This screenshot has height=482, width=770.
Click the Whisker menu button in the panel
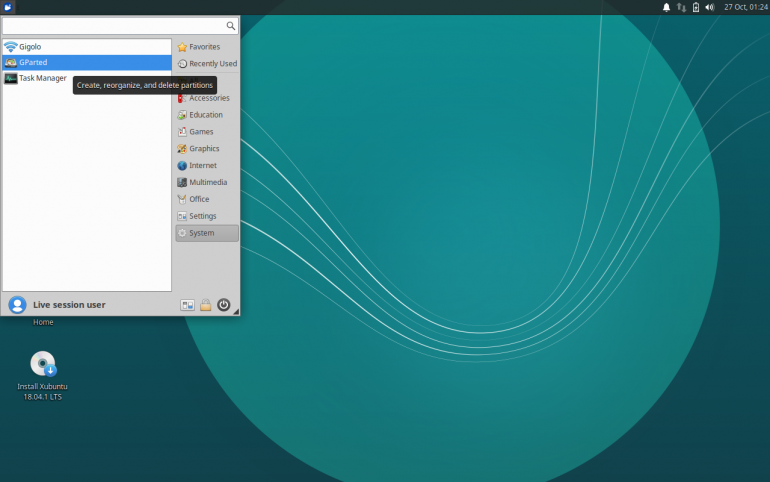[x=8, y=7]
